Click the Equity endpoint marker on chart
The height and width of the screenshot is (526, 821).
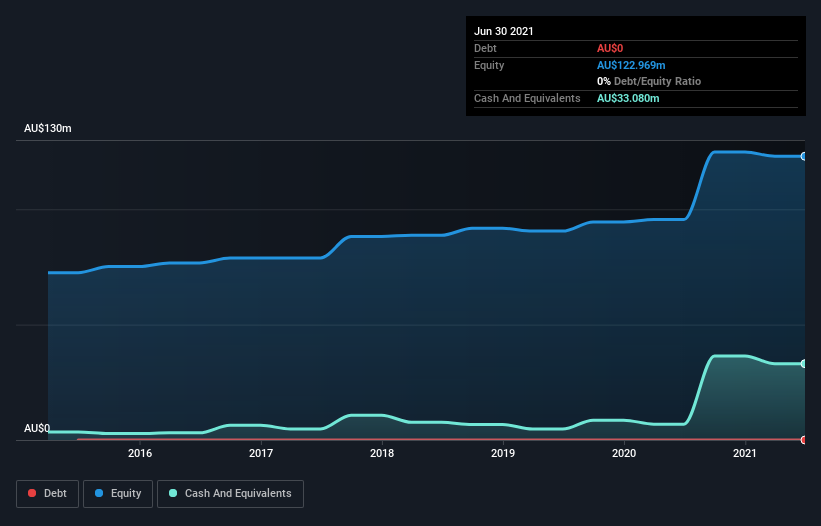tap(804, 156)
